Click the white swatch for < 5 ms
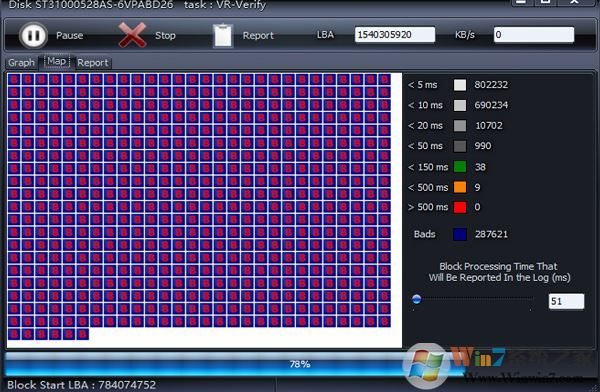Screen dimensions: 600x392 pyautogui.click(x=460, y=85)
